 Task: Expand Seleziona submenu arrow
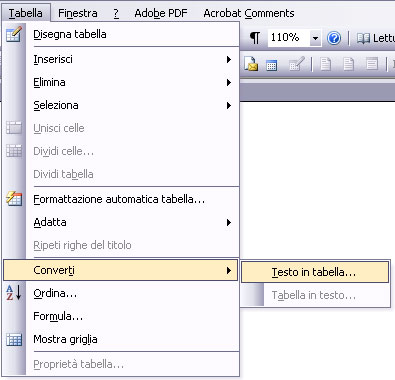tap(229, 105)
